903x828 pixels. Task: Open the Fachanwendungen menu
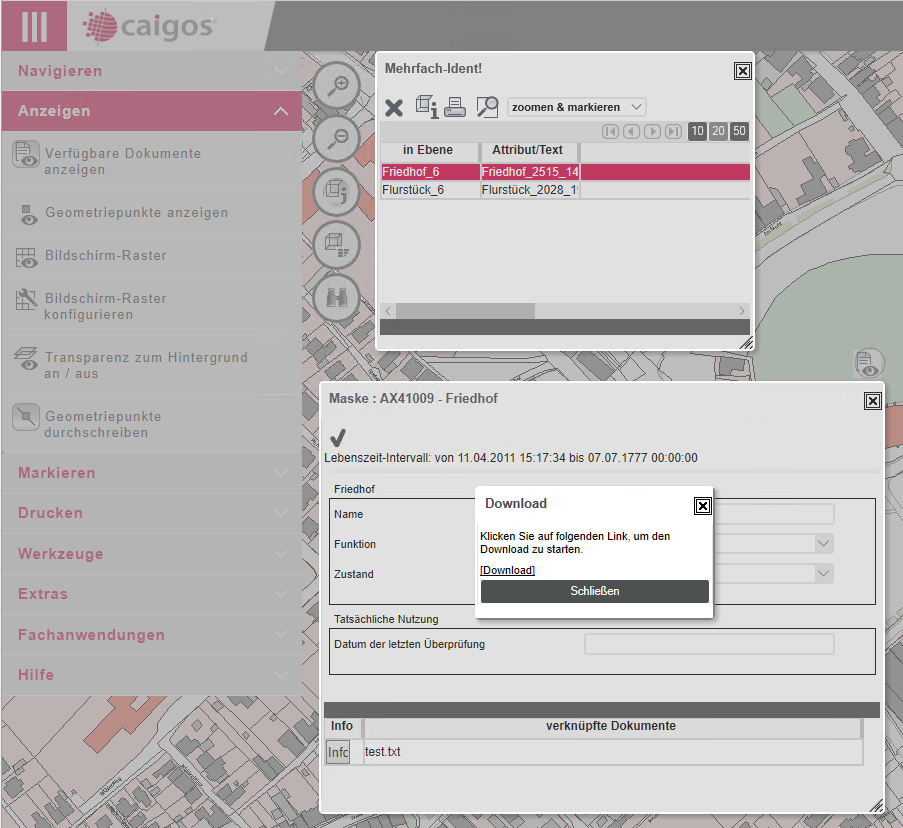150,635
